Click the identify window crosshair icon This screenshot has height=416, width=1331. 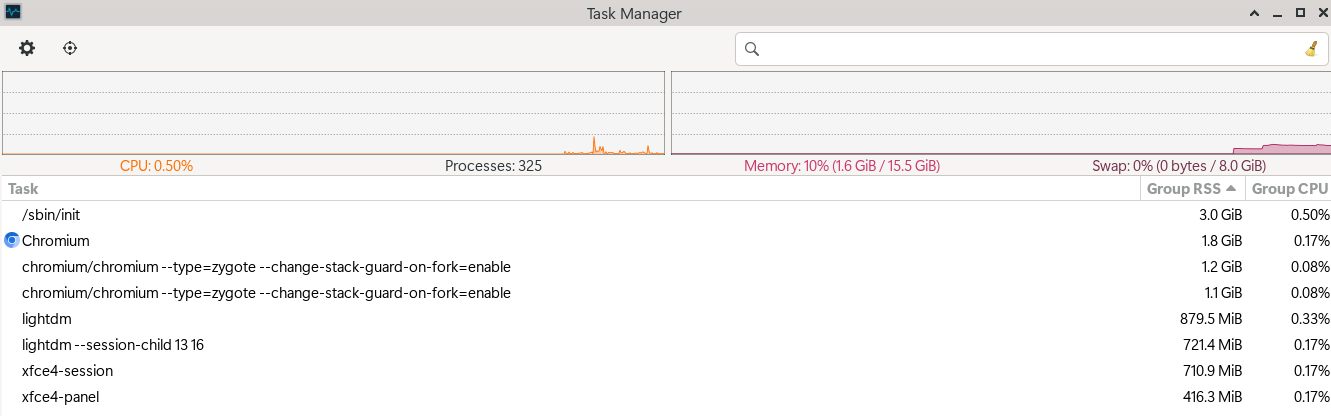[x=70, y=48]
